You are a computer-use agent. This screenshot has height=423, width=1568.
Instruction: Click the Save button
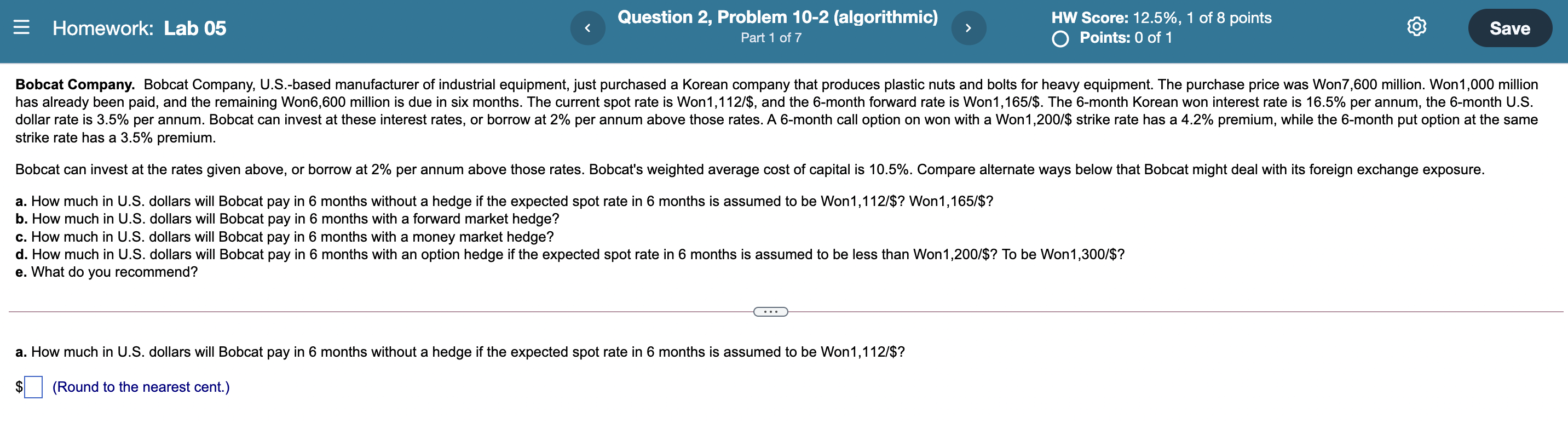[x=1509, y=27]
